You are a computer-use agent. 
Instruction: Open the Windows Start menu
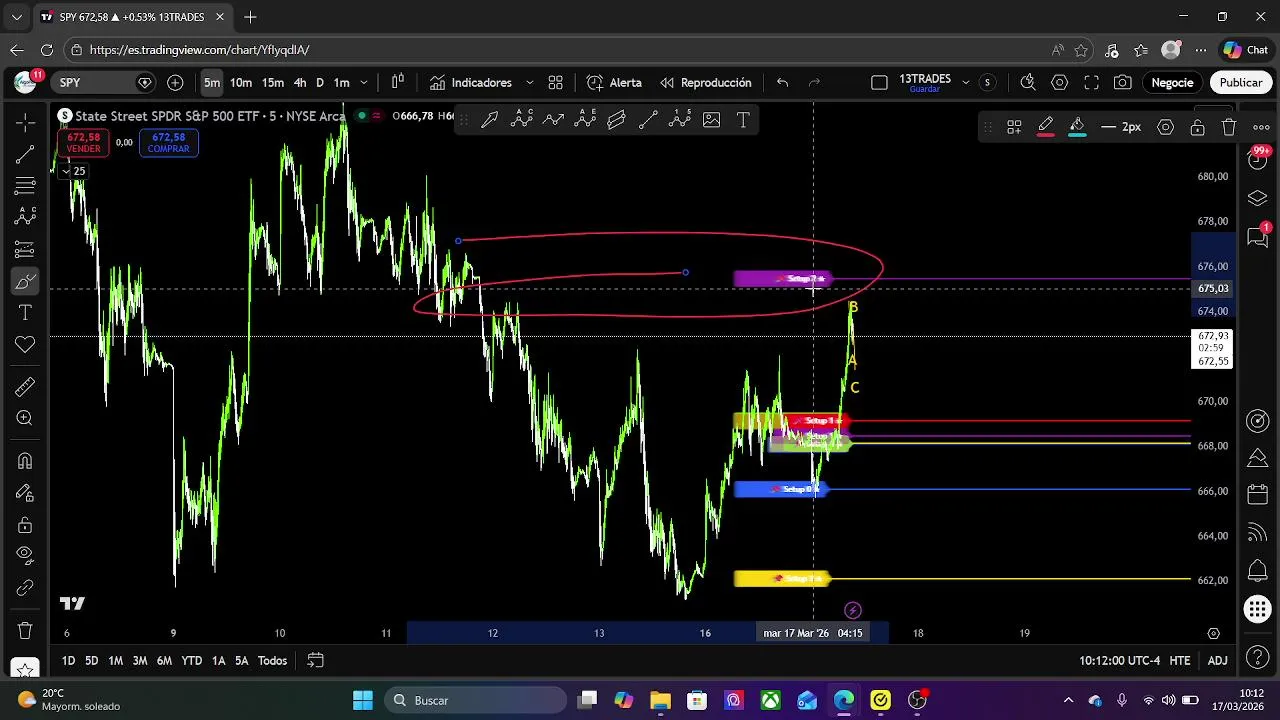coord(363,700)
